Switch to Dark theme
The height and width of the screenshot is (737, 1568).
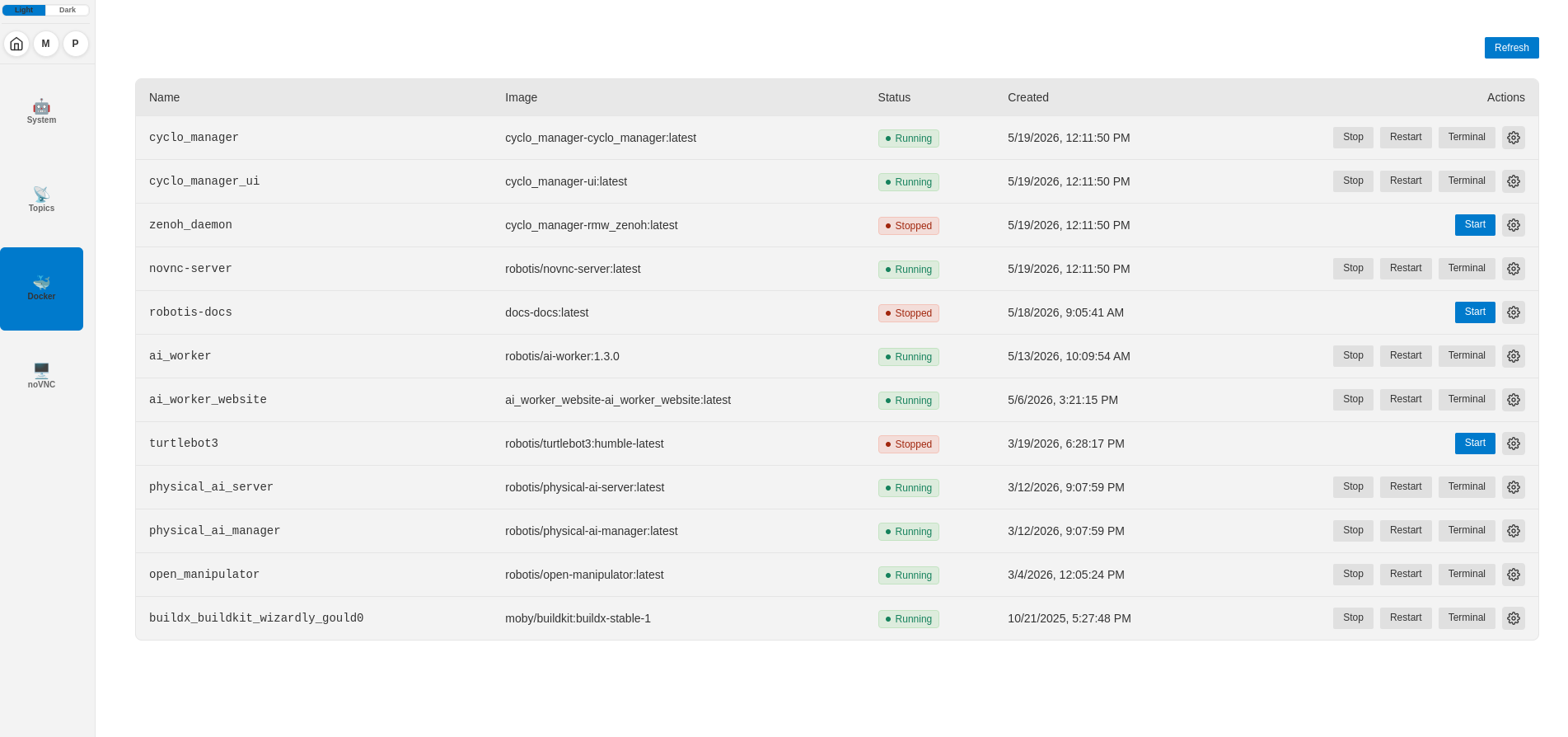coord(68,10)
